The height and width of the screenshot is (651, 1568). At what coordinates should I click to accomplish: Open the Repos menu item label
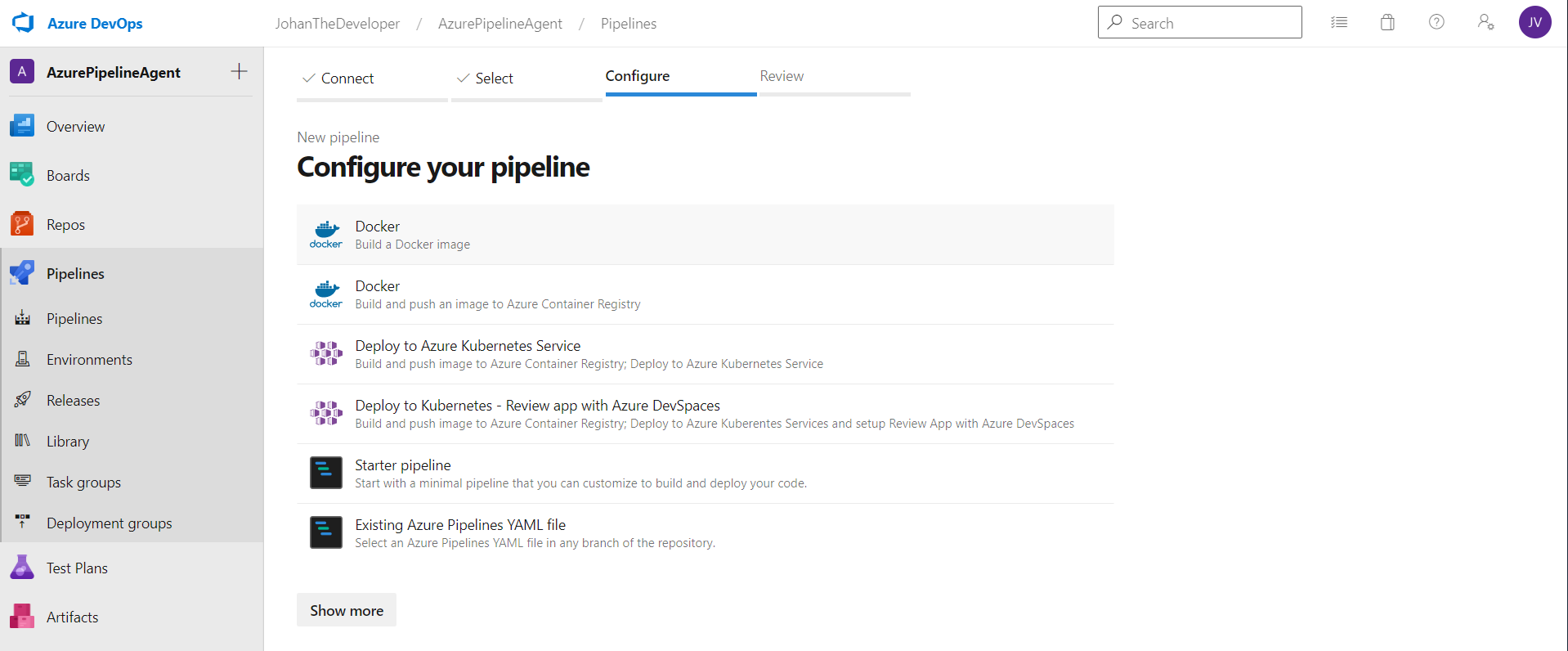pos(65,225)
